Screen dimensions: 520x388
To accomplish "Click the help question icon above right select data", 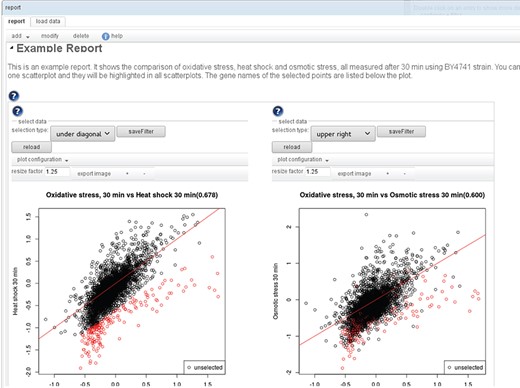I will point(278,111).
